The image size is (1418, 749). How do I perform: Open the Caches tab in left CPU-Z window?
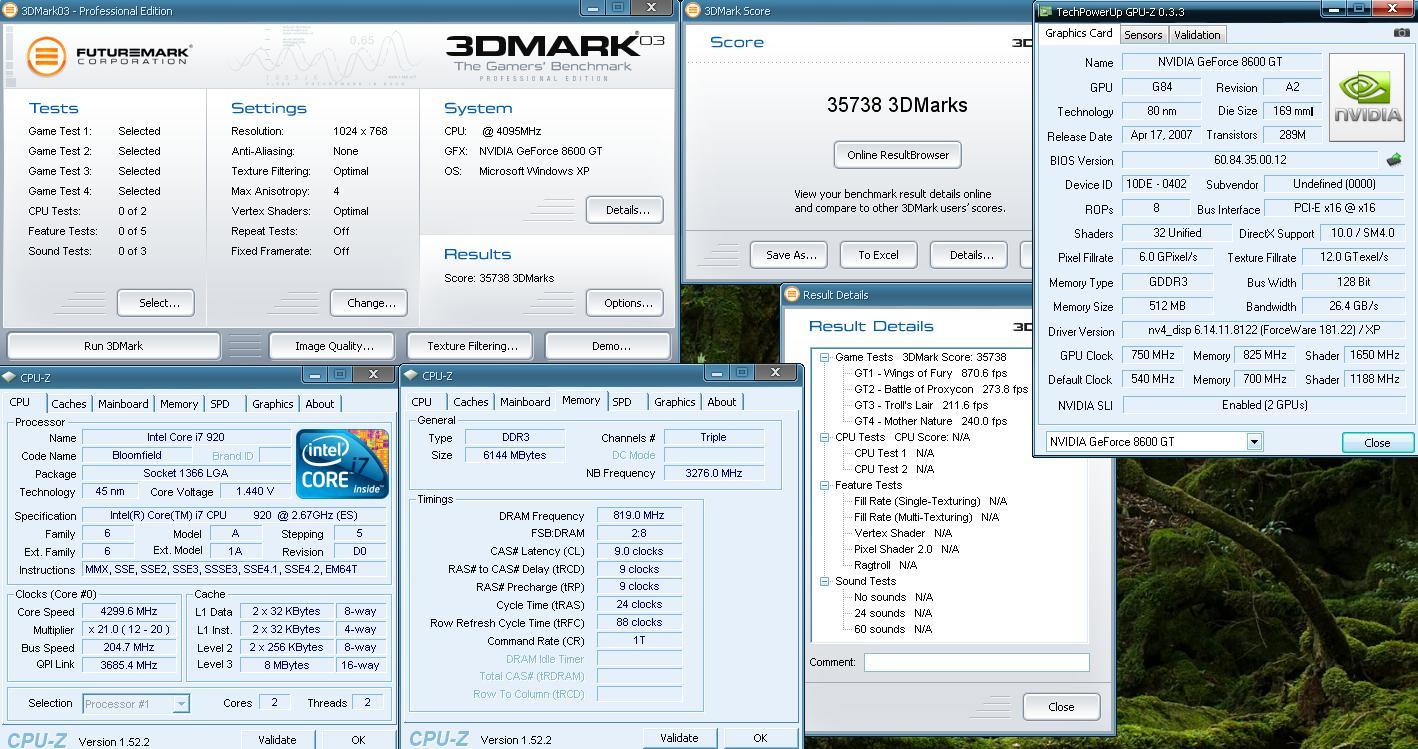pos(69,404)
